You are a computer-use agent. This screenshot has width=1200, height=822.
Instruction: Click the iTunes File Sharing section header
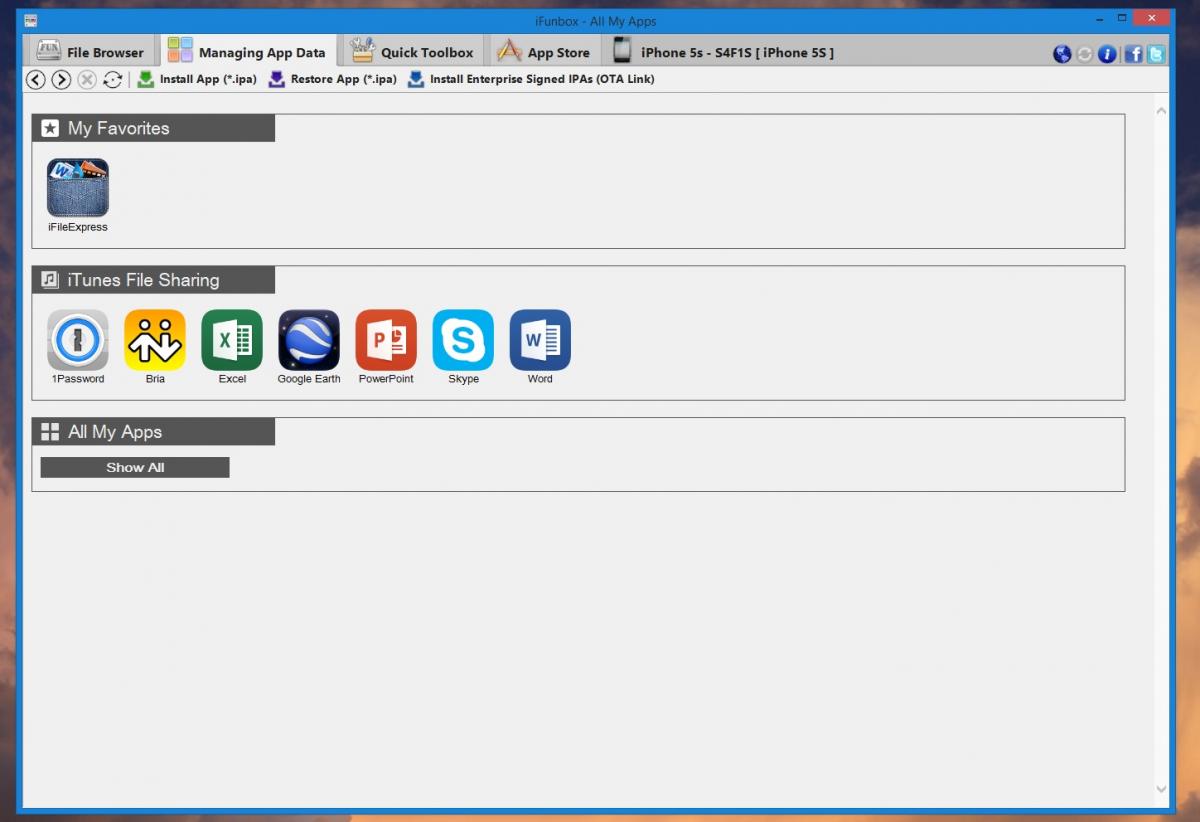point(154,280)
